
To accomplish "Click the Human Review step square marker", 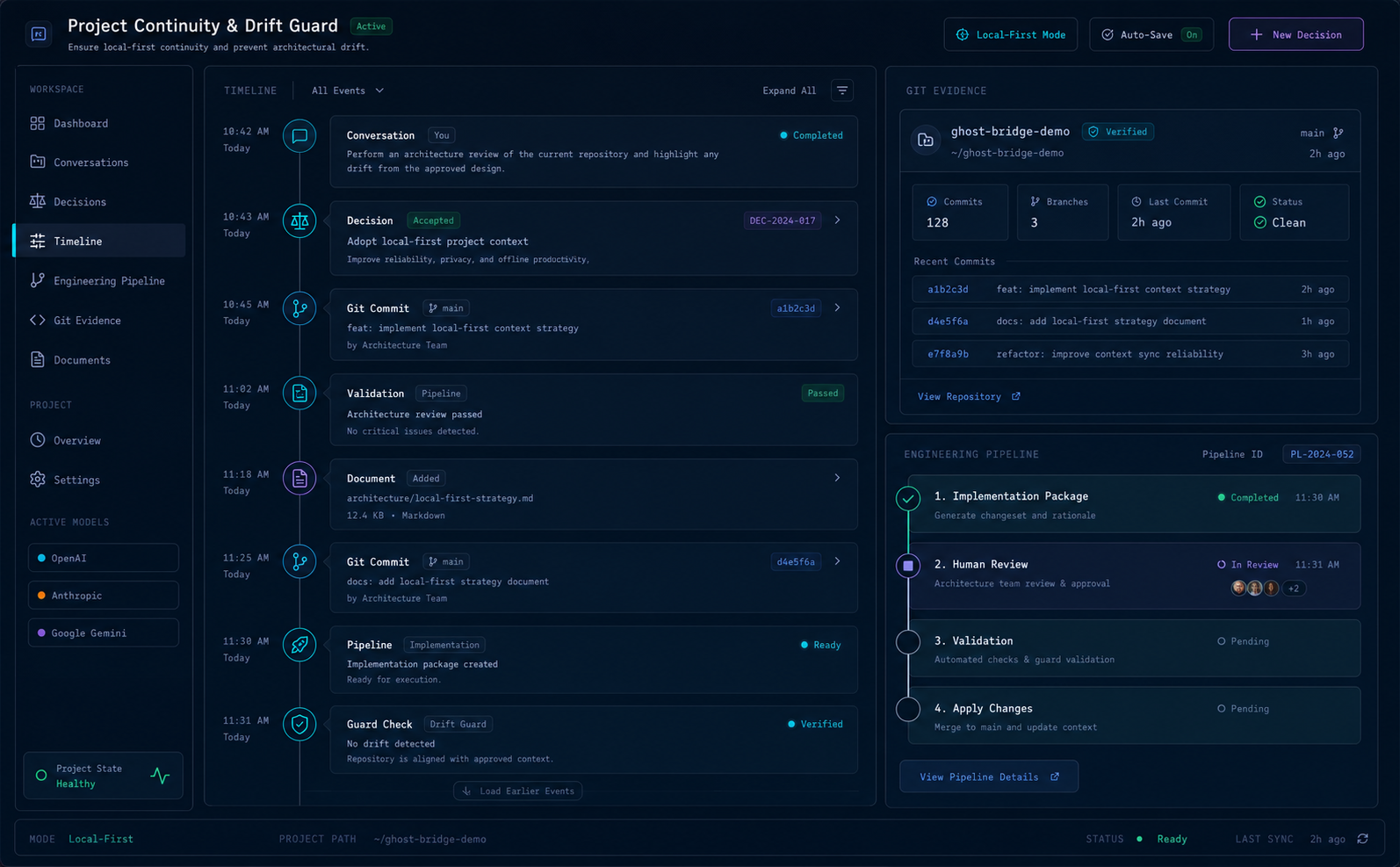I will [908, 566].
